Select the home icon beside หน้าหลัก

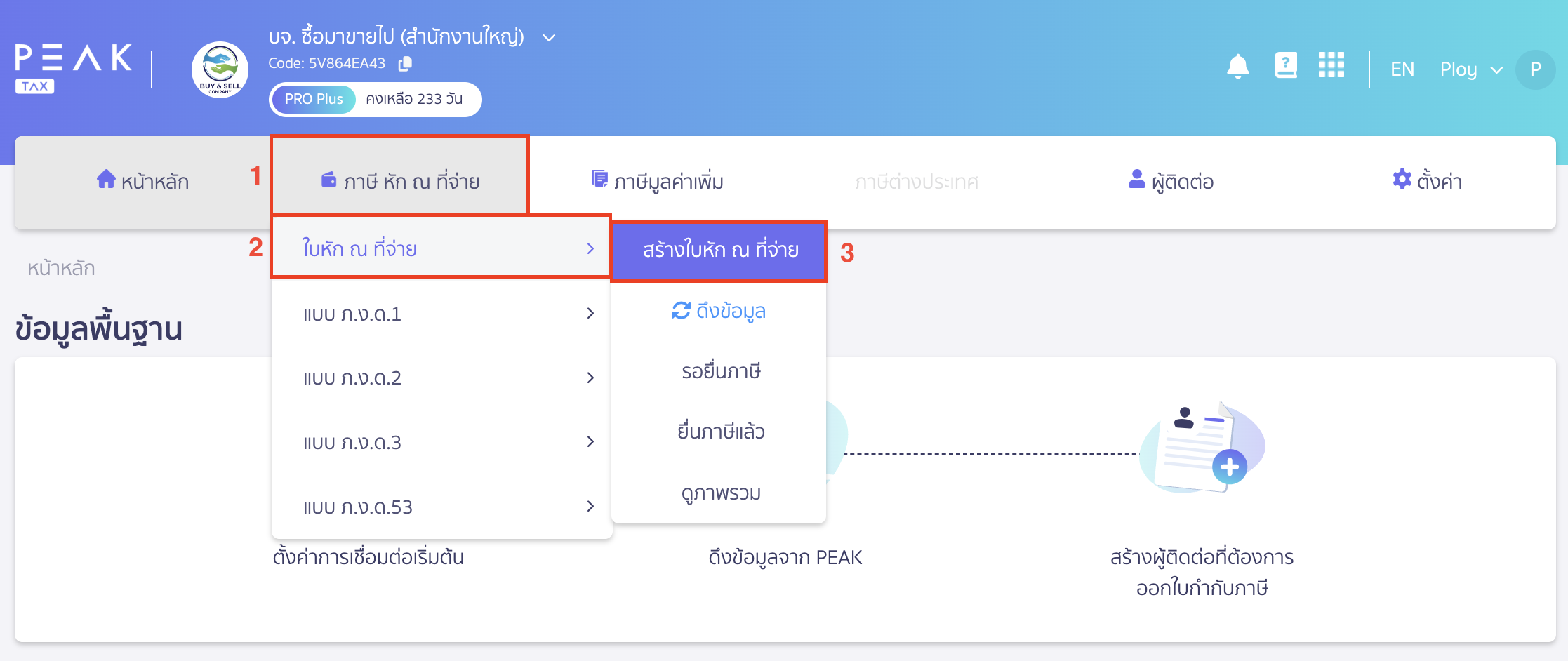pos(106,180)
